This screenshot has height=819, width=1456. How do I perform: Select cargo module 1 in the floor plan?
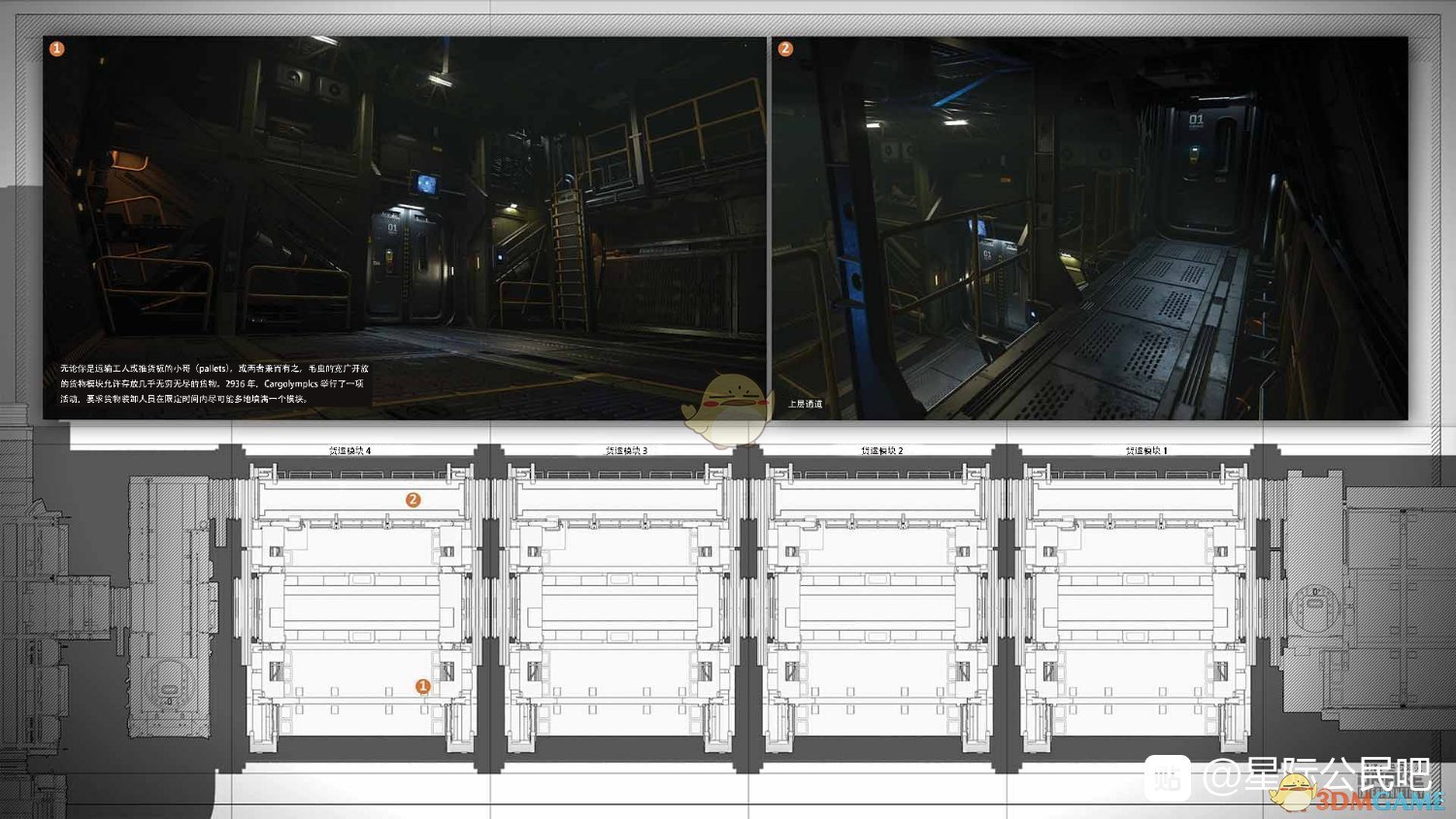(x=1136, y=608)
